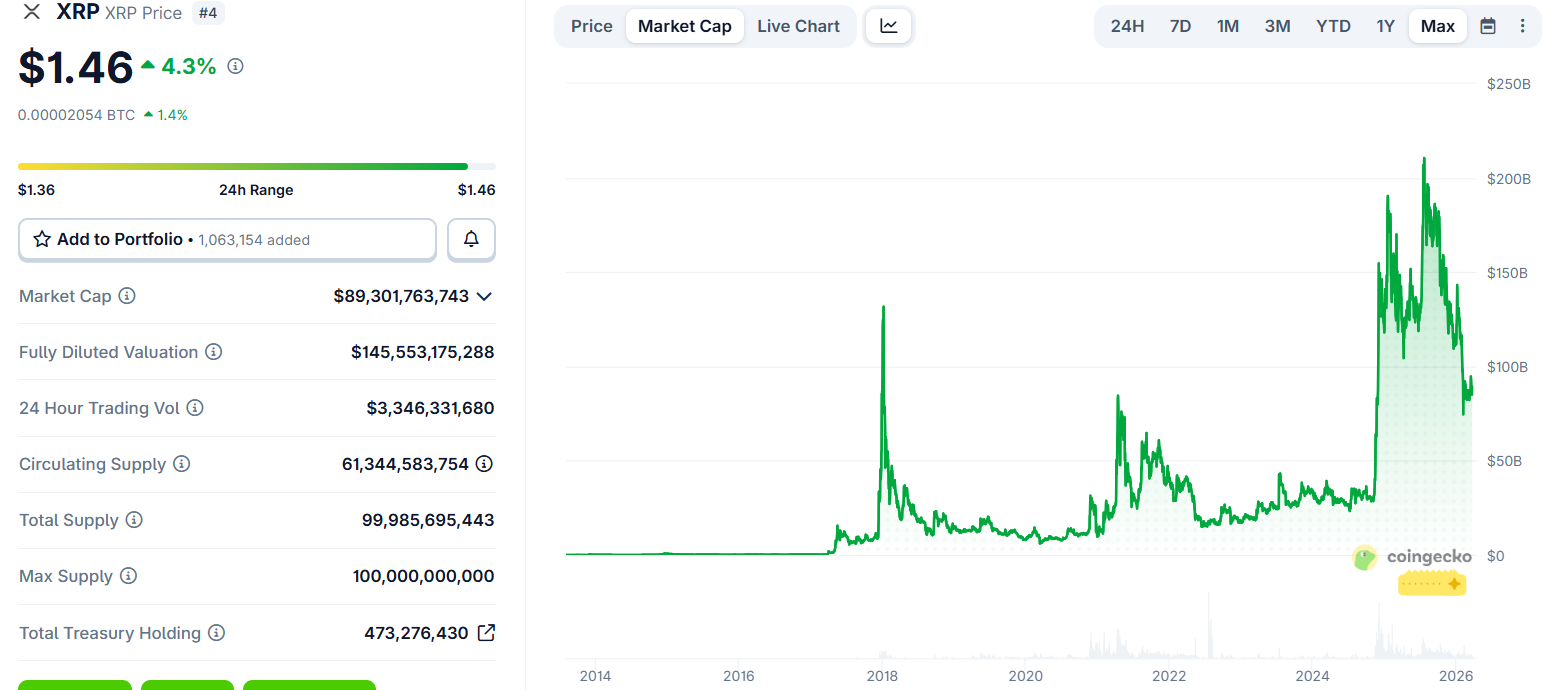Set chart range to 1Y
The width and height of the screenshot is (1560, 690).
pos(1385,26)
